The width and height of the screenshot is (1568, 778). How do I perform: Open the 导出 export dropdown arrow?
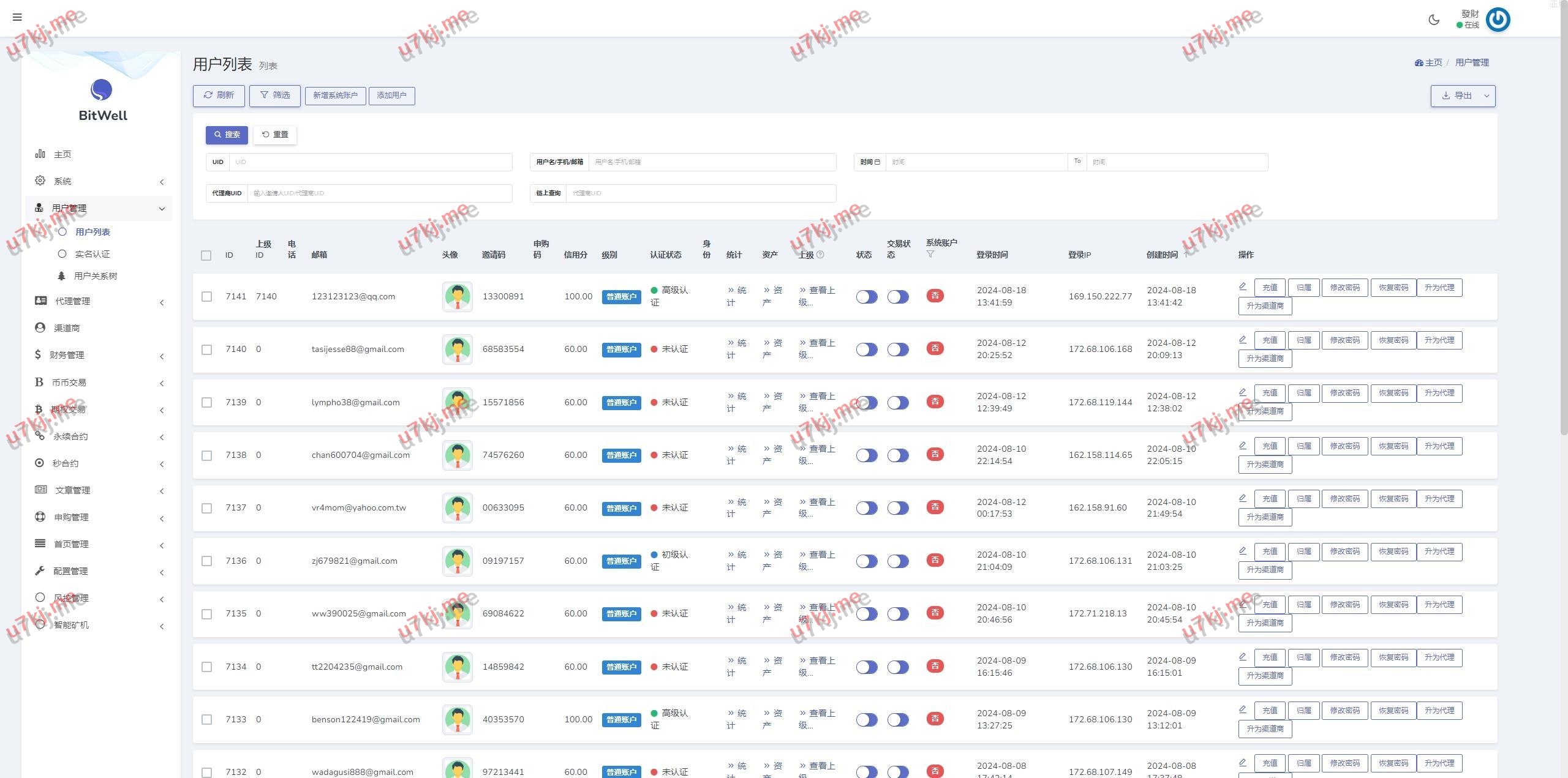coord(1487,96)
